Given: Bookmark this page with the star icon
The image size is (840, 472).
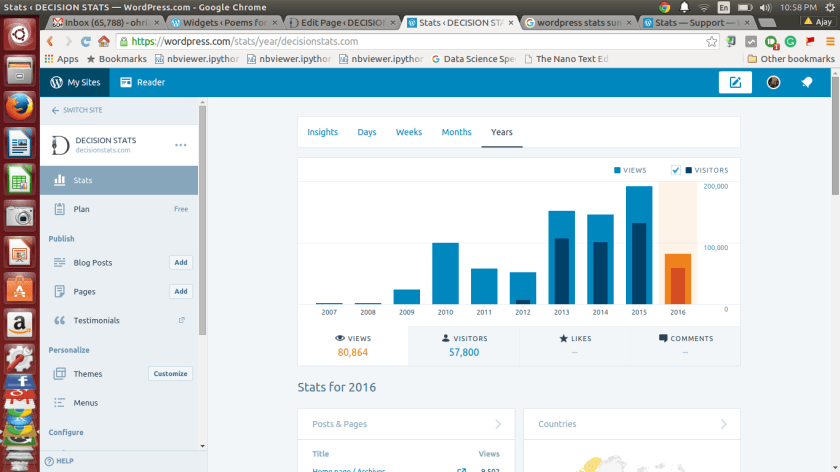Looking at the screenshot, I should [x=711, y=41].
